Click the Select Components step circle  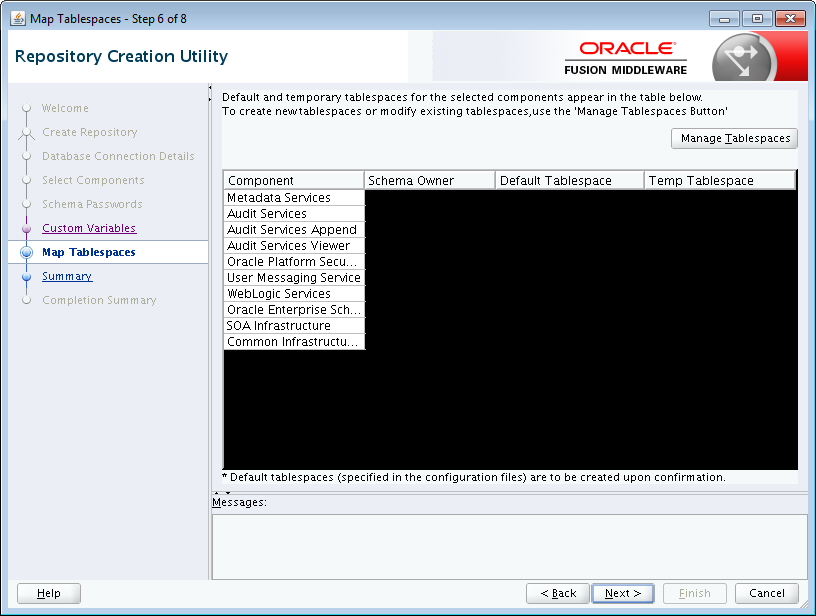click(28, 180)
